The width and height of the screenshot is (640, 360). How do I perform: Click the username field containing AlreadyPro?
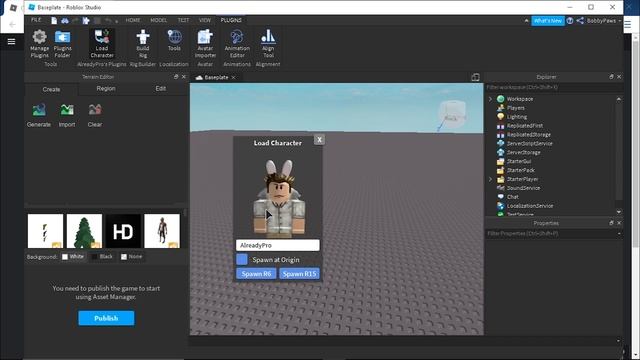coord(278,245)
